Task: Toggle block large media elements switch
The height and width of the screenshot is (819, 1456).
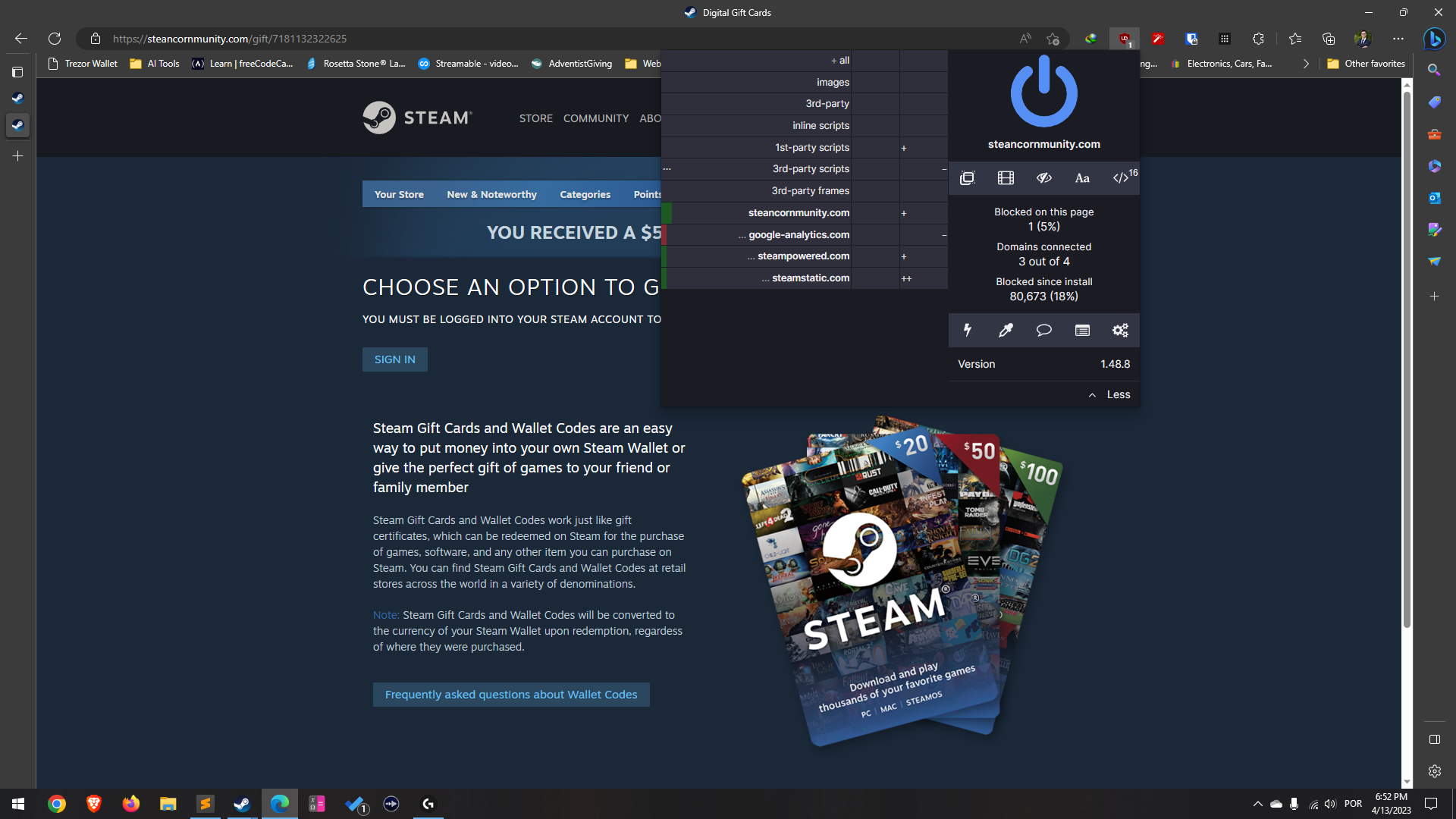Action: pos(1006,178)
